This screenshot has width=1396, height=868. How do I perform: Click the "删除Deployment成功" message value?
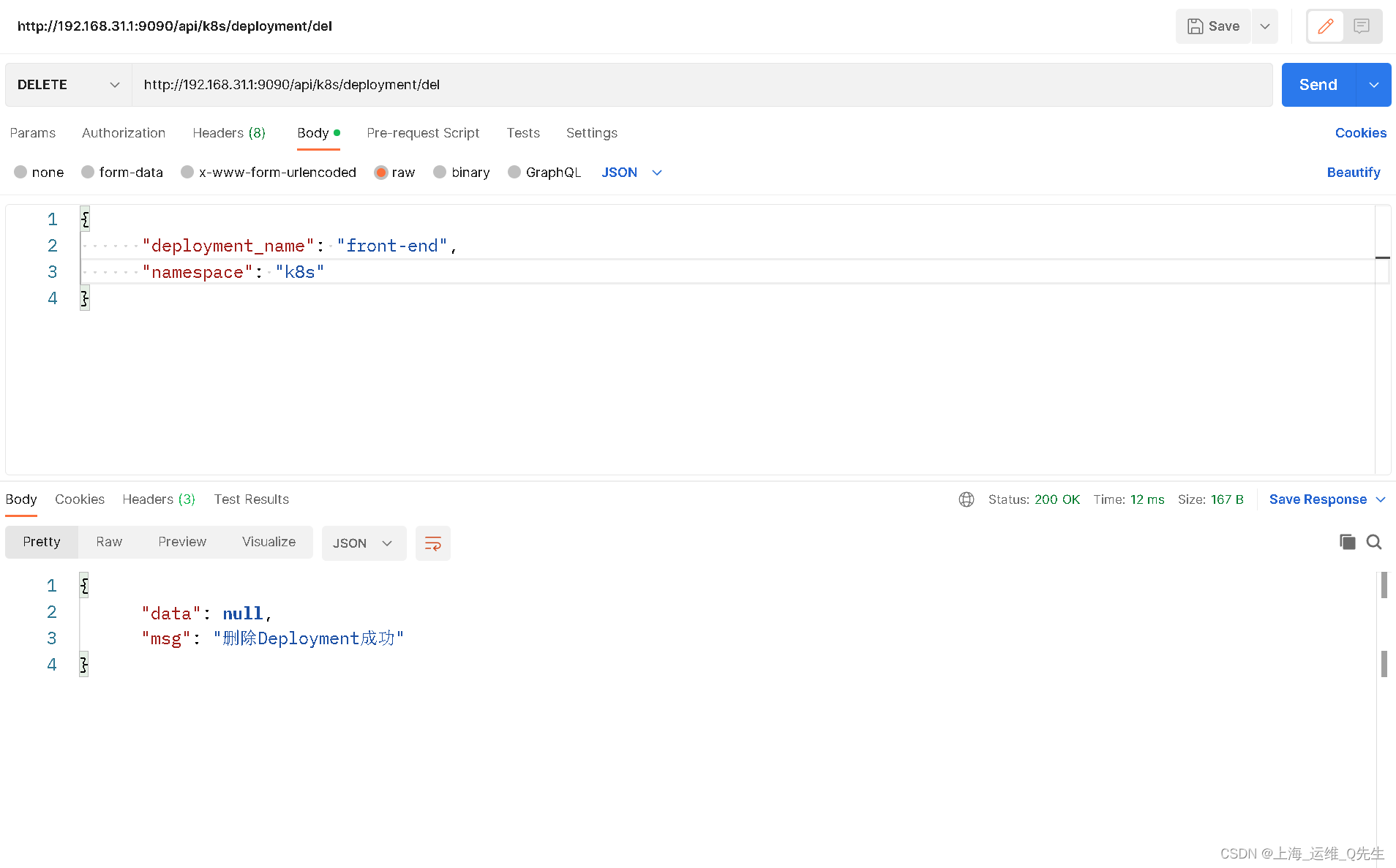309,638
